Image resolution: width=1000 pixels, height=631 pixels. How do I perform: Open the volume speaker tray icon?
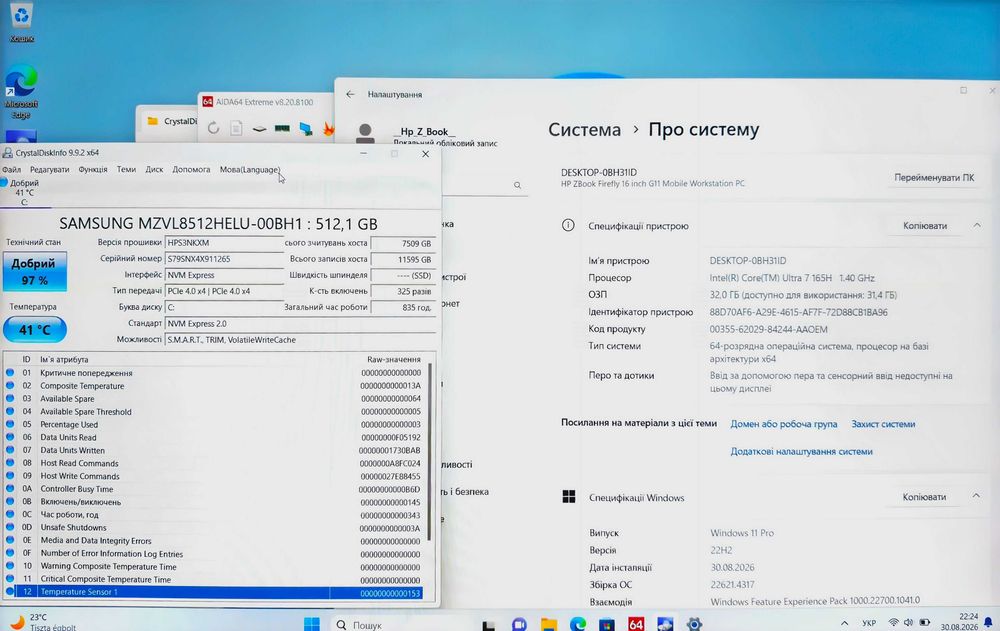(908, 622)
